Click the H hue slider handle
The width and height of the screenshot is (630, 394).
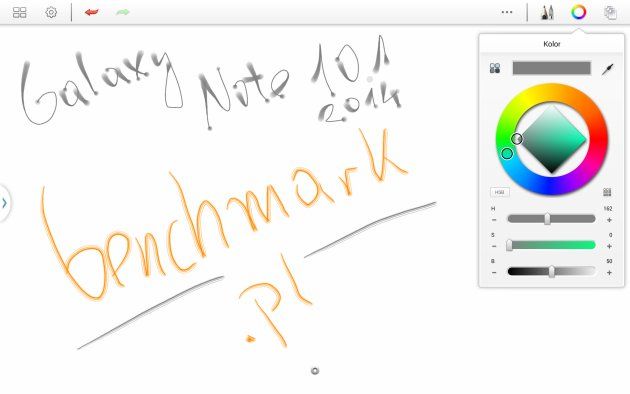coord(547,219)
